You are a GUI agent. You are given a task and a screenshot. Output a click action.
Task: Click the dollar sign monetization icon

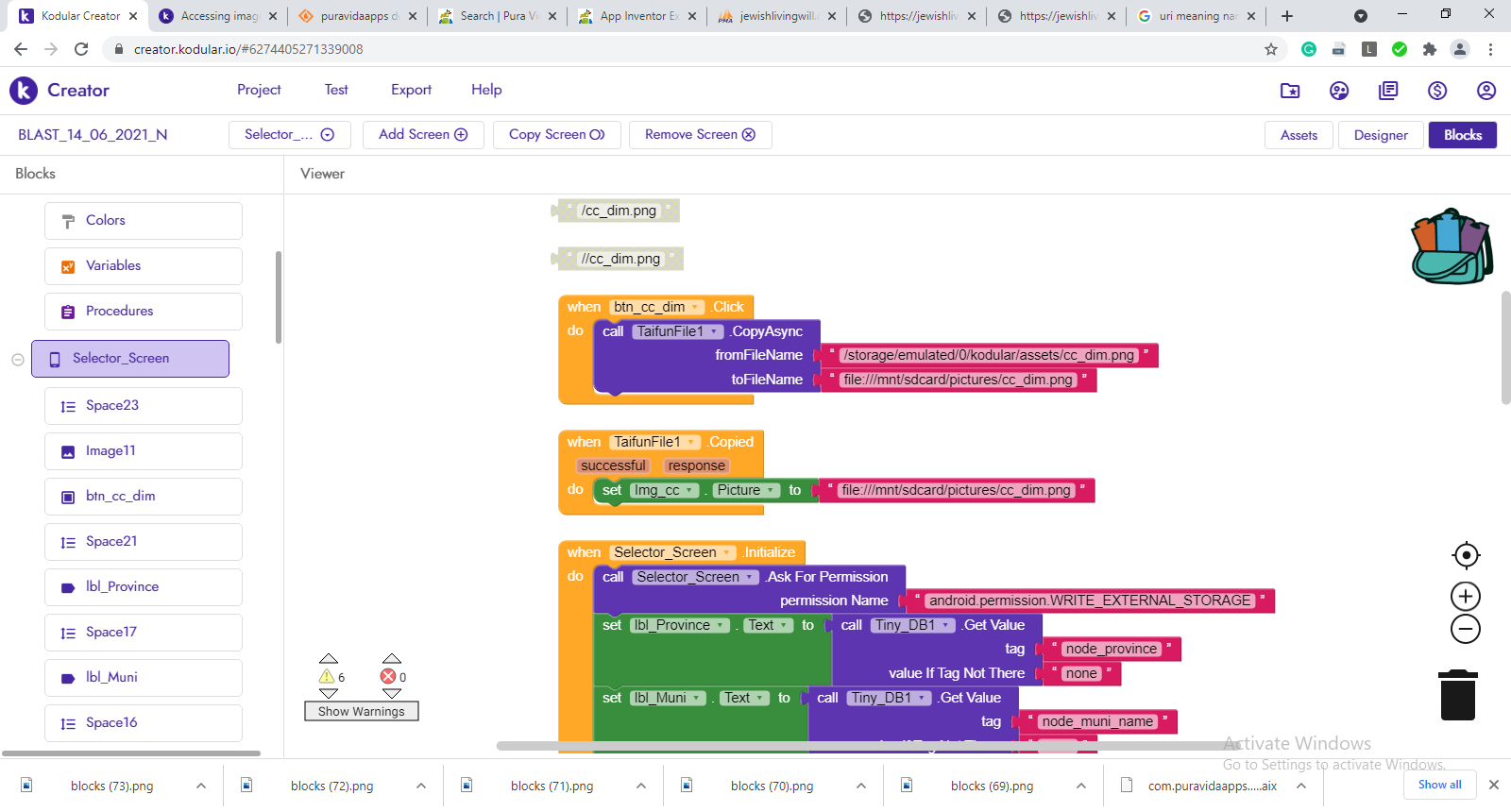(1437, 91)
